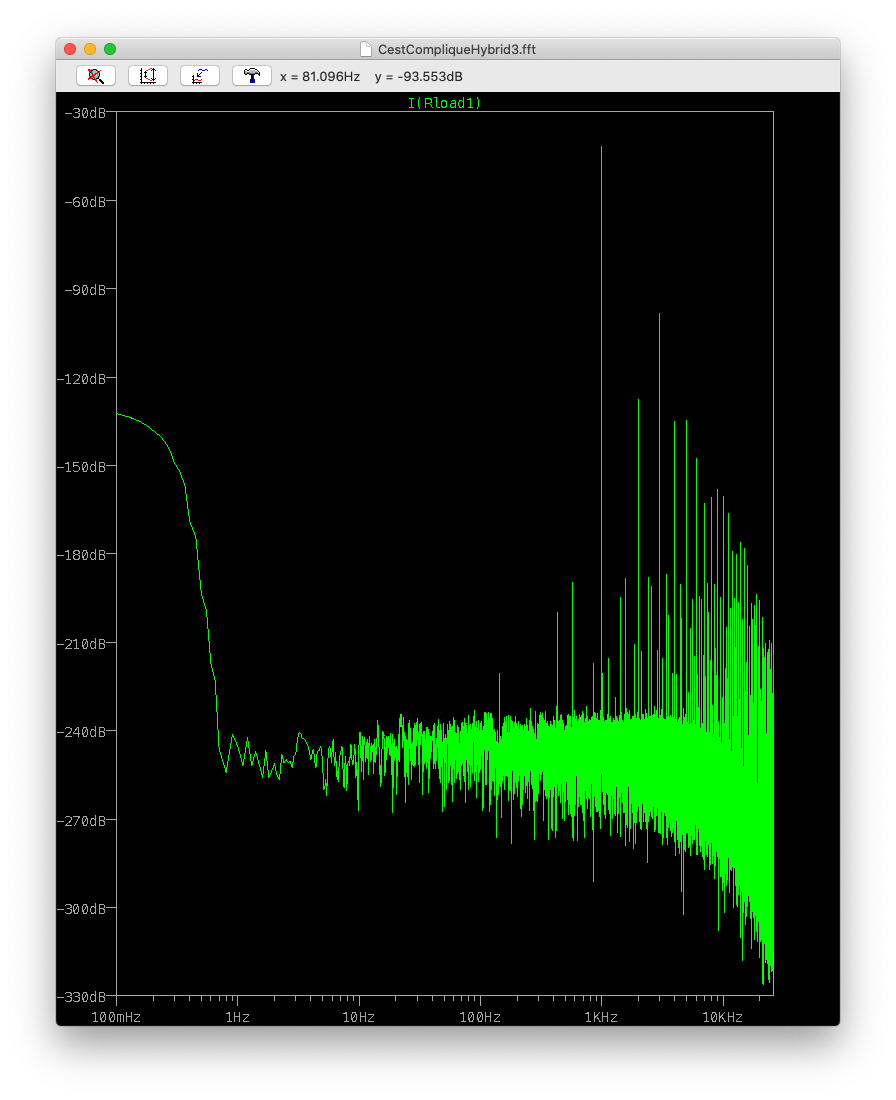
Task: Click the -300dB vertical axis label
Action: click(x=81, y=908)
